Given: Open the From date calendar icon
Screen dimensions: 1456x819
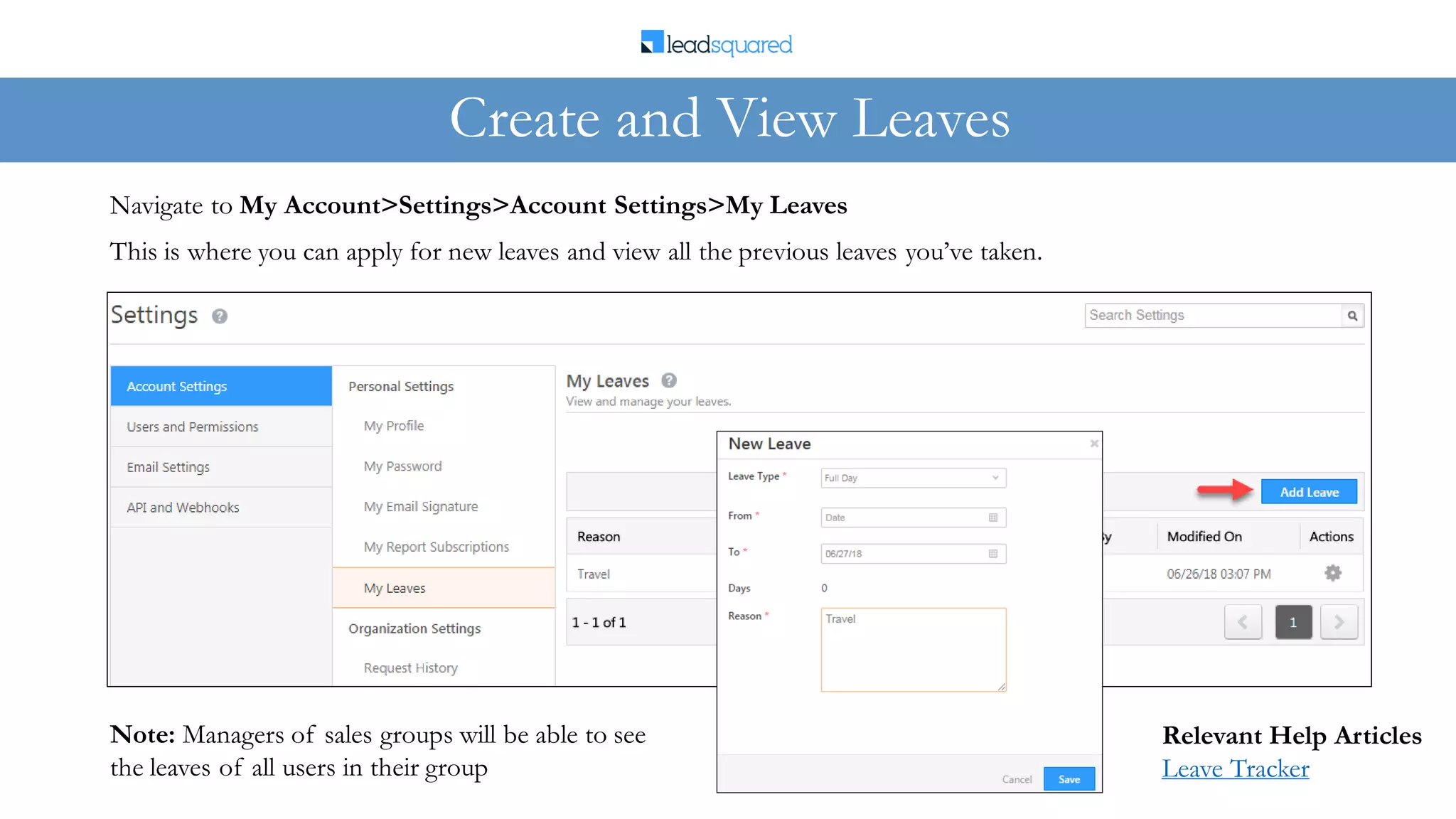Looking at the screenshot, I should (x=993, y=518).
